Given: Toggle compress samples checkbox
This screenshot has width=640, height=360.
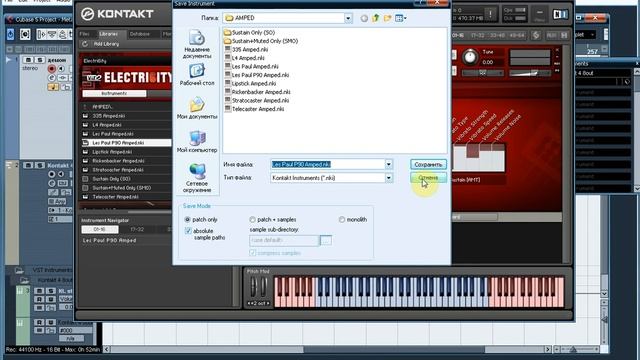Looking at the screenshot, I should [x=253, y=253].
